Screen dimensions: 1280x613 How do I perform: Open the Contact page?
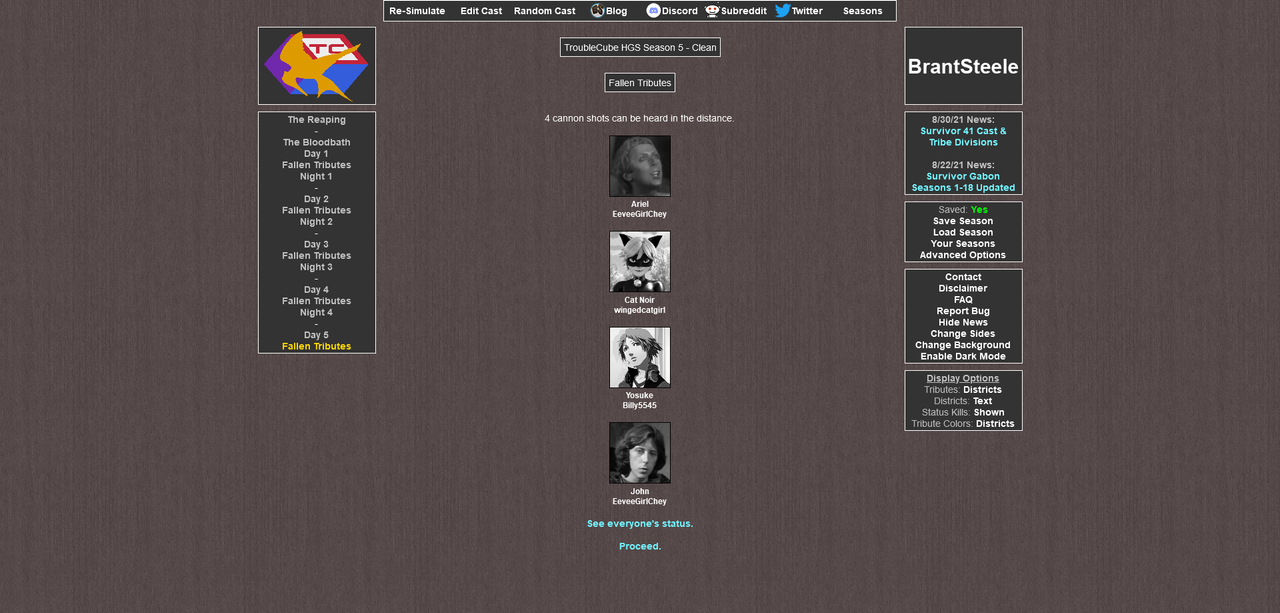click(963, 277)
